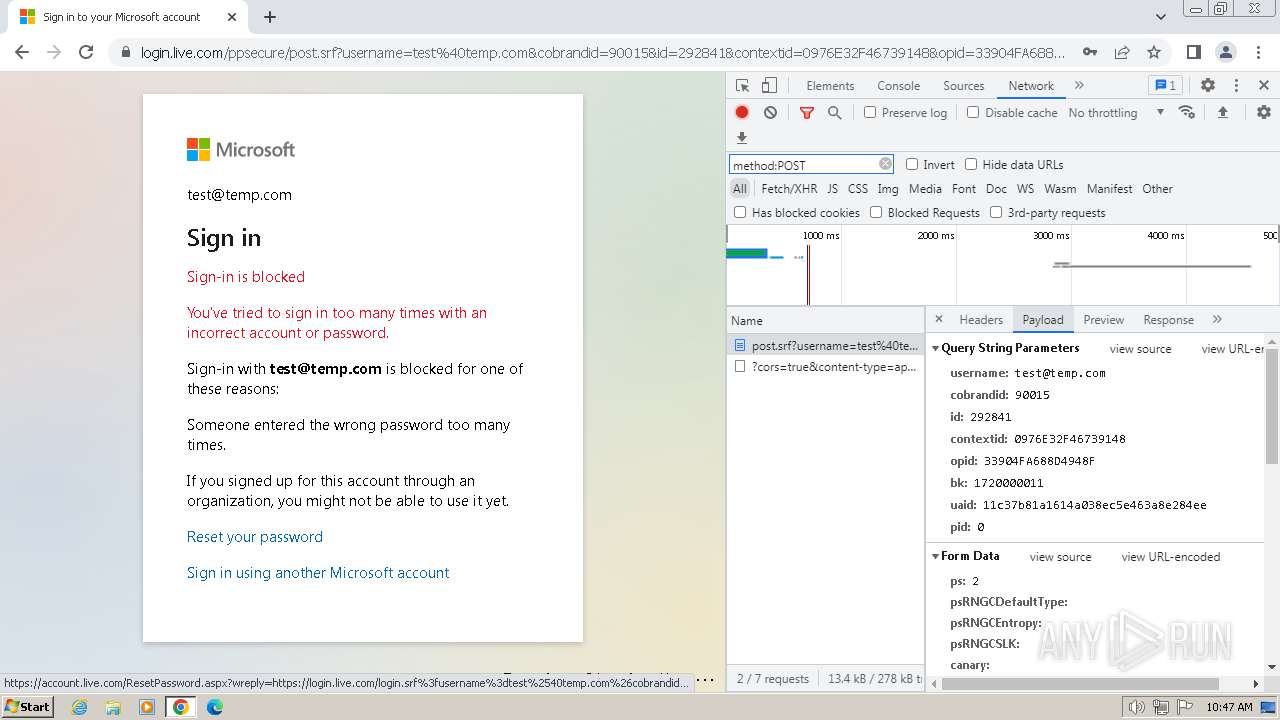This screenshot has width=1280, height=720.
Task: Switch to the Console panel
Action: click(x=898, y=86)
